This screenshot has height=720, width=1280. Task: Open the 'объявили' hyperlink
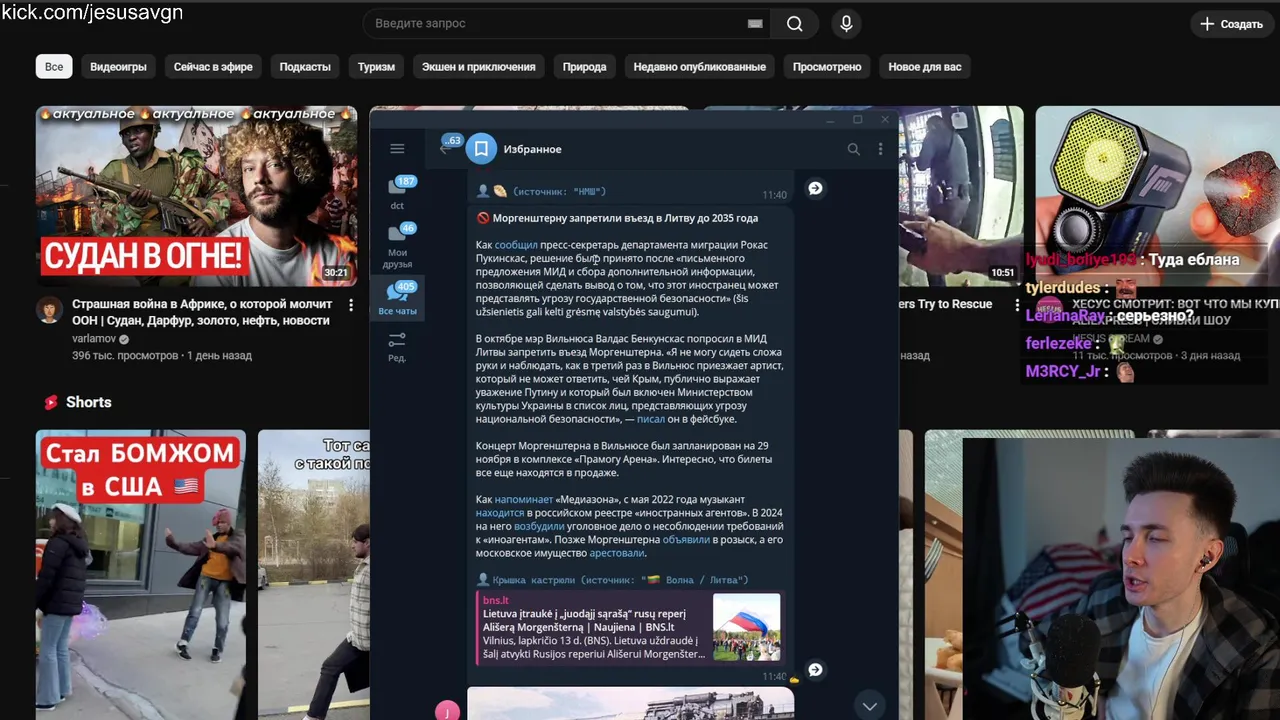click(686, 540)
